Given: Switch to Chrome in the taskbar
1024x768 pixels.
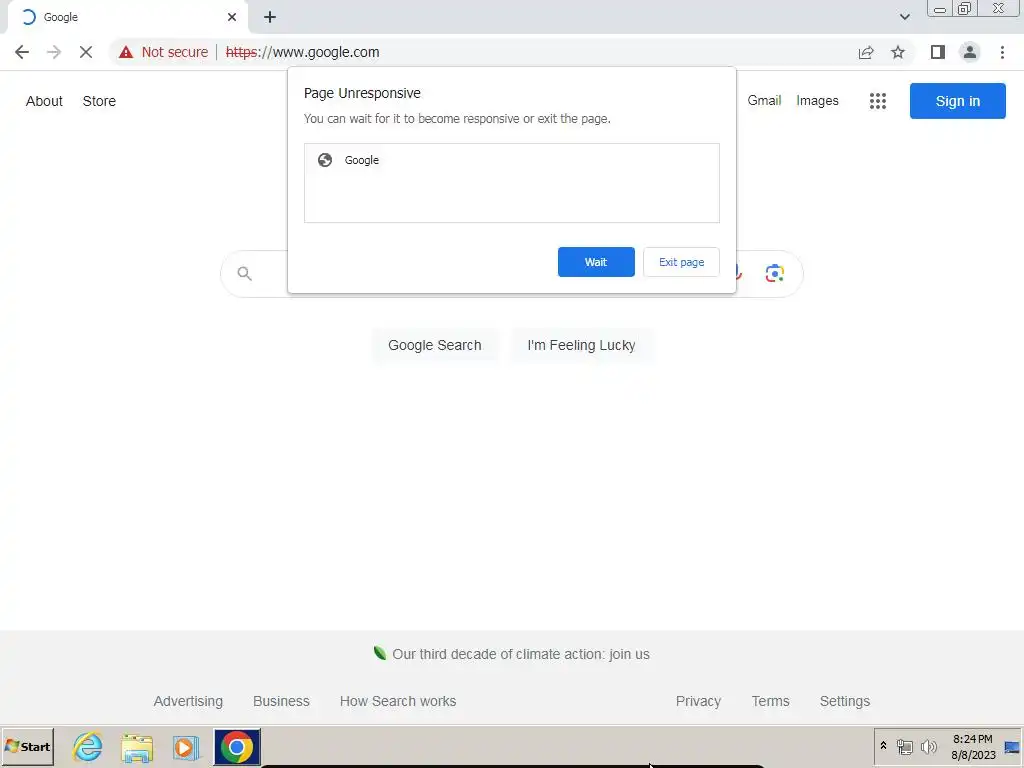Looking at the screenshot, I should [x=237, y=746].
